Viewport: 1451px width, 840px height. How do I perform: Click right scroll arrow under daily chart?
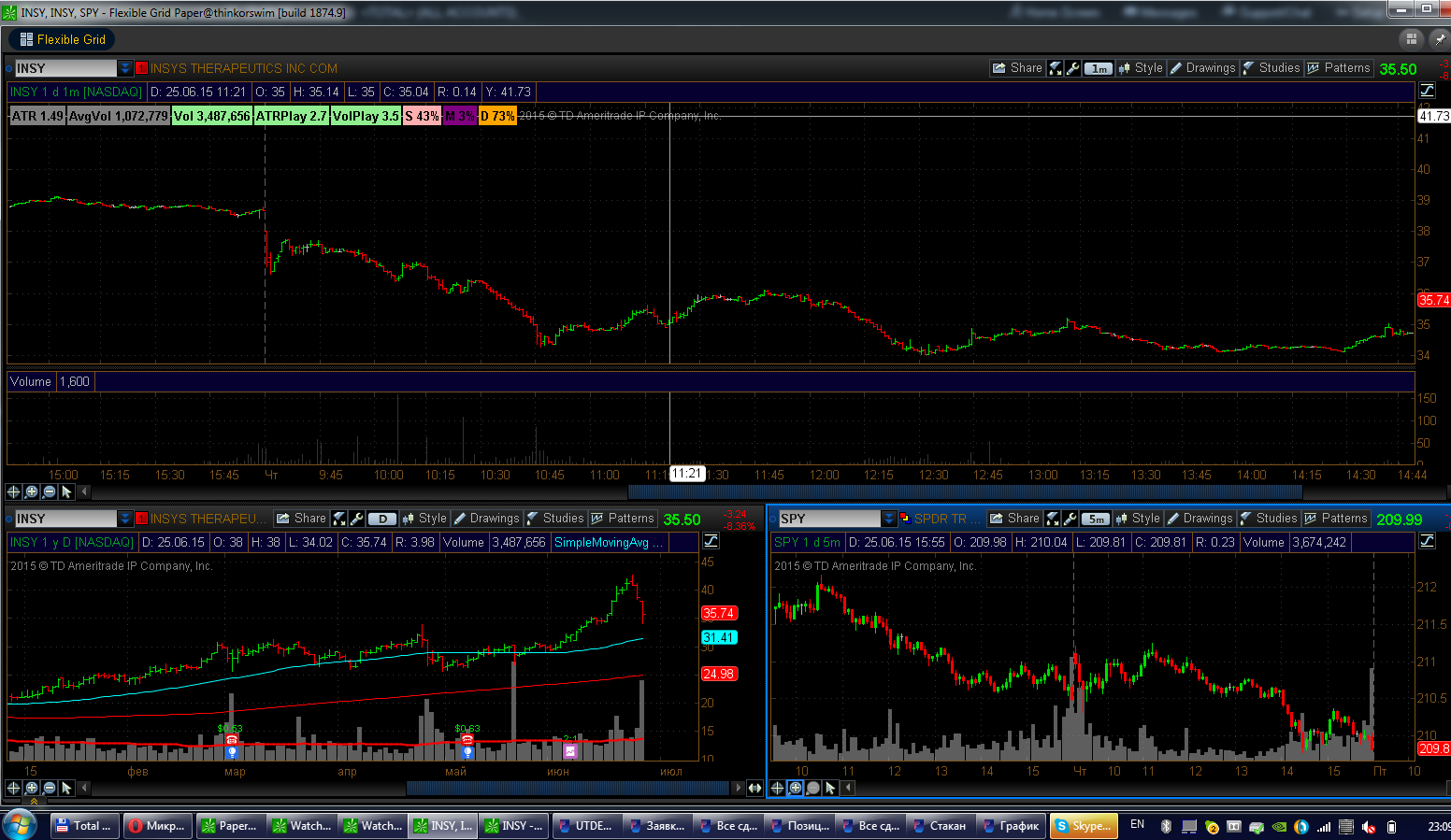pos(738,788)
